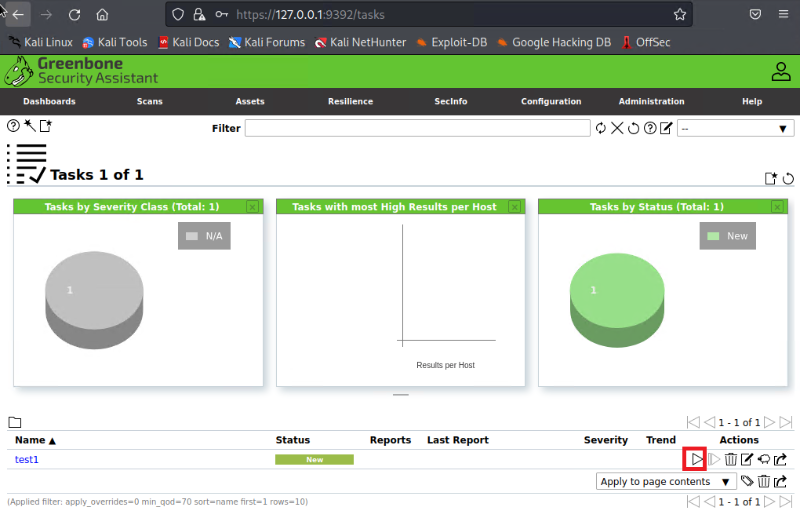The image size is (800, 518).
Task: Remove the filter with the X icon
Action: point(617,128)
